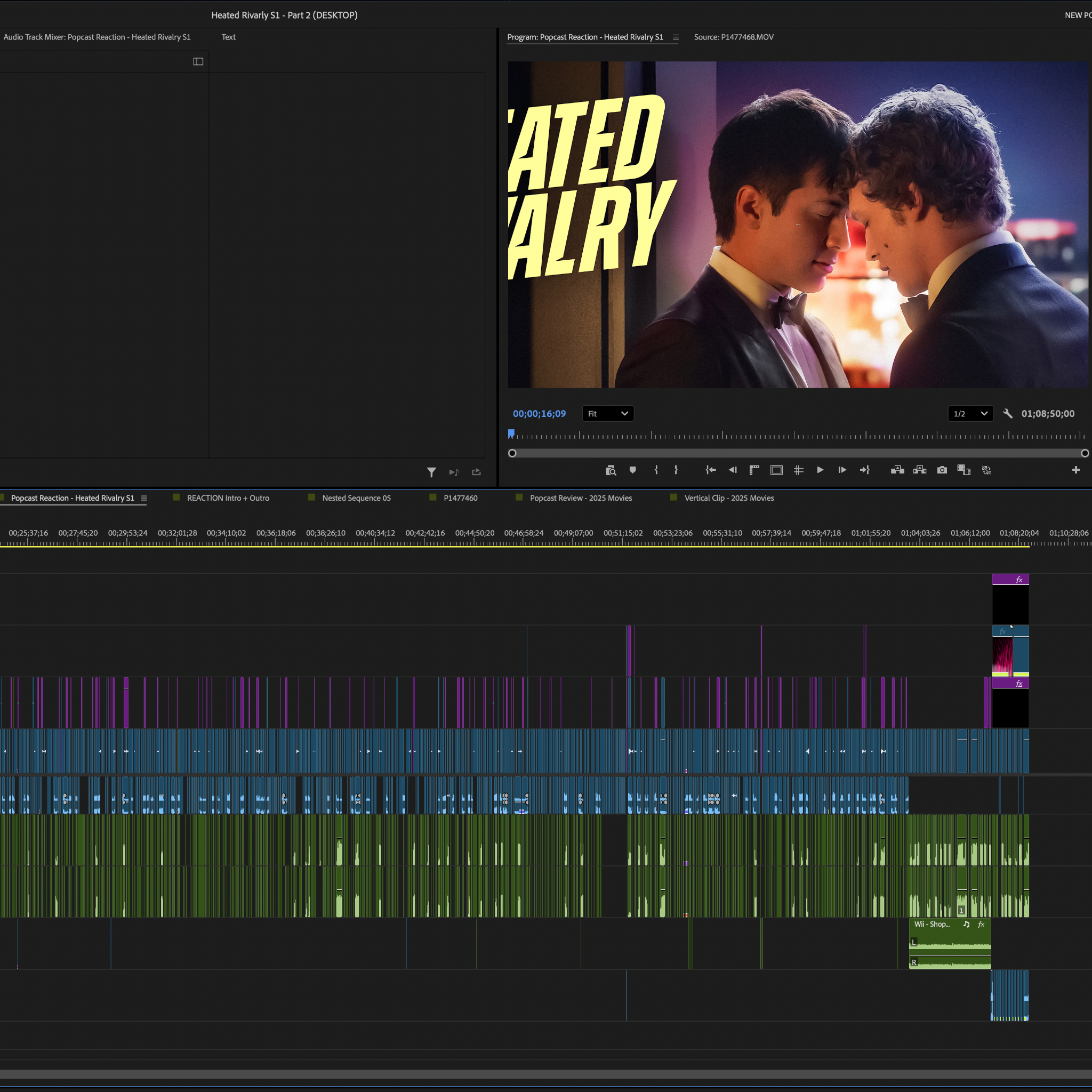Open the 1/2 playback resolution dropdown
This screenshot has height=1092, width=1092.
(970, 414)
